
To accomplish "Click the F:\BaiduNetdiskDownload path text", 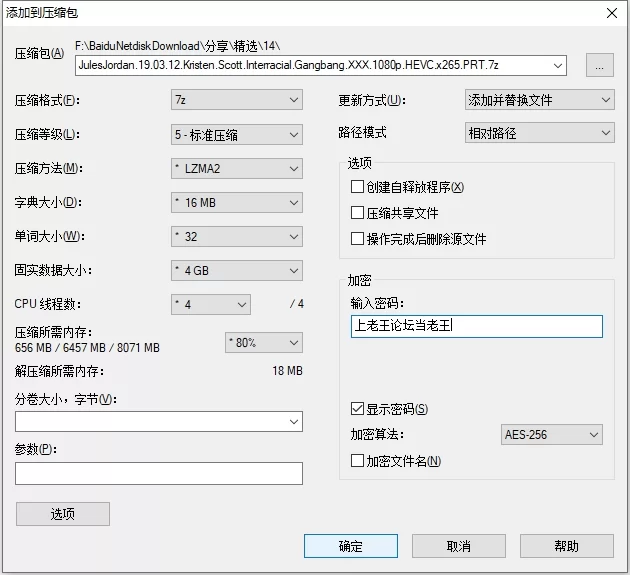I will coord(178,46).
